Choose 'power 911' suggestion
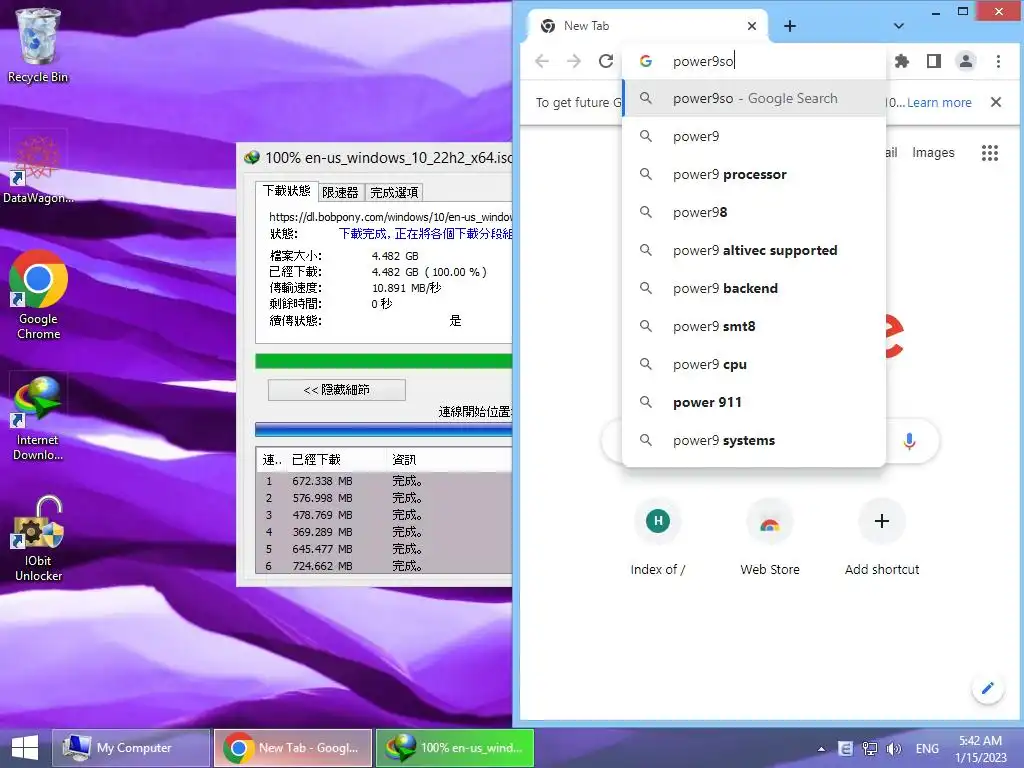Screen dimensions: 1024x768 tap(754, 402)
